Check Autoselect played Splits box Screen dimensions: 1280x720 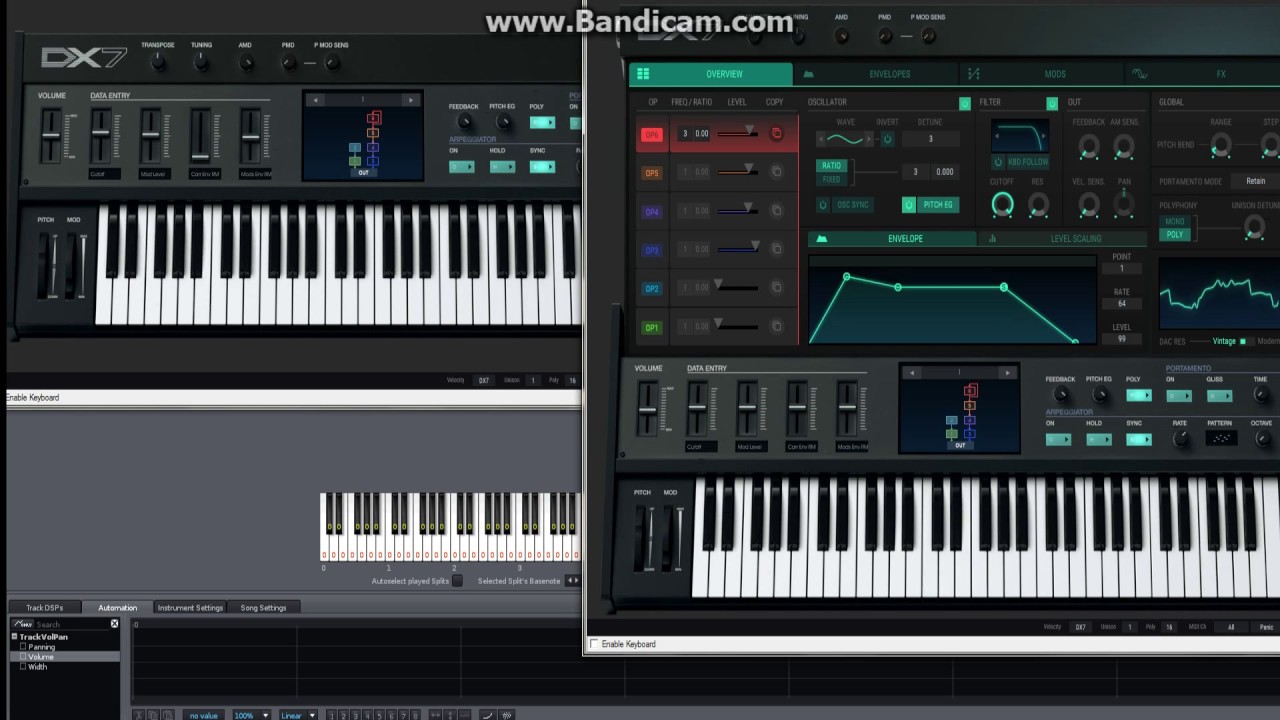457,581
